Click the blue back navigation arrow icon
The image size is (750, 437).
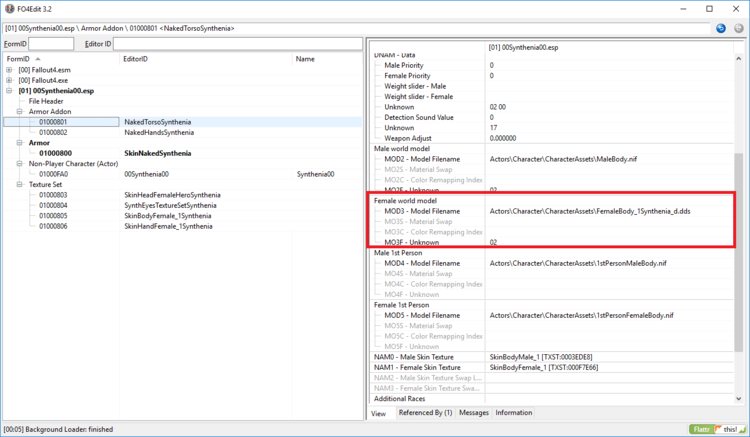pos(721,28)
